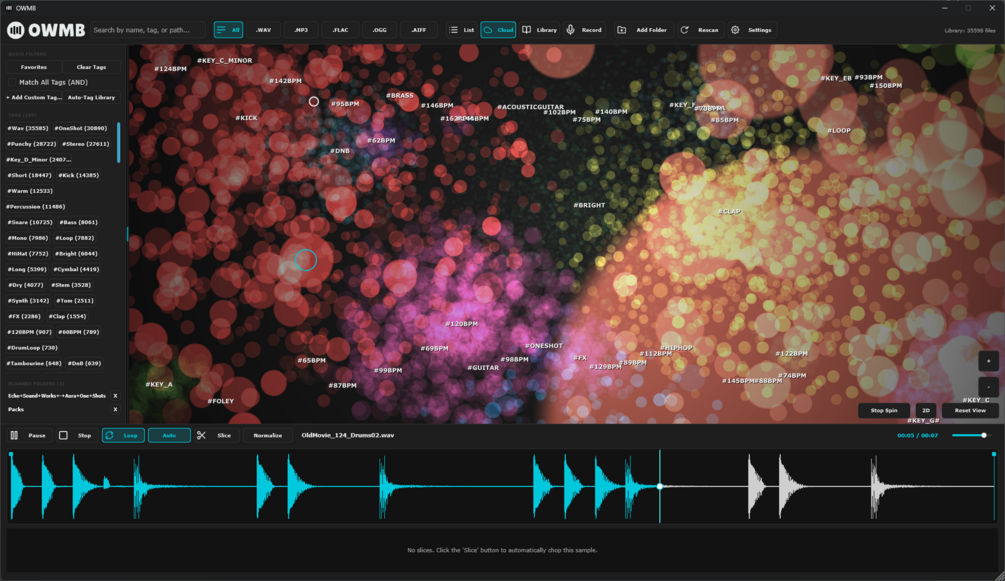
Task: Select the #Punchy (28722) tag
Action: point(31,144)
